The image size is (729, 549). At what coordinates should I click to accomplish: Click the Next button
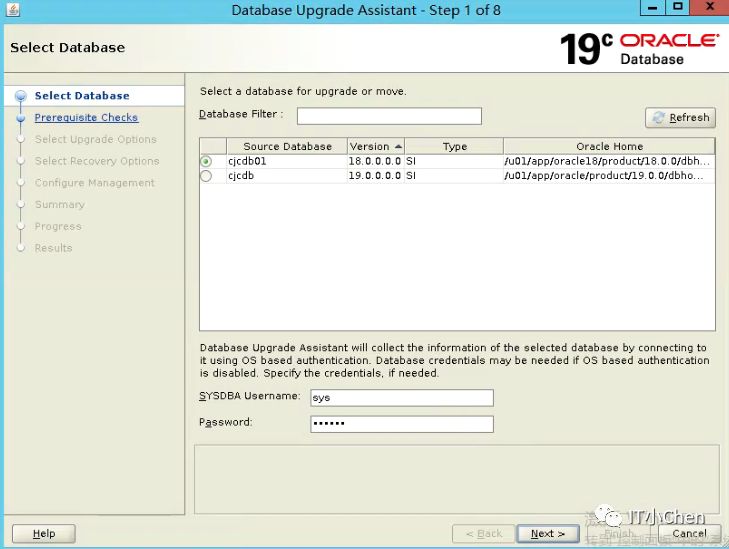click(548, 534)
